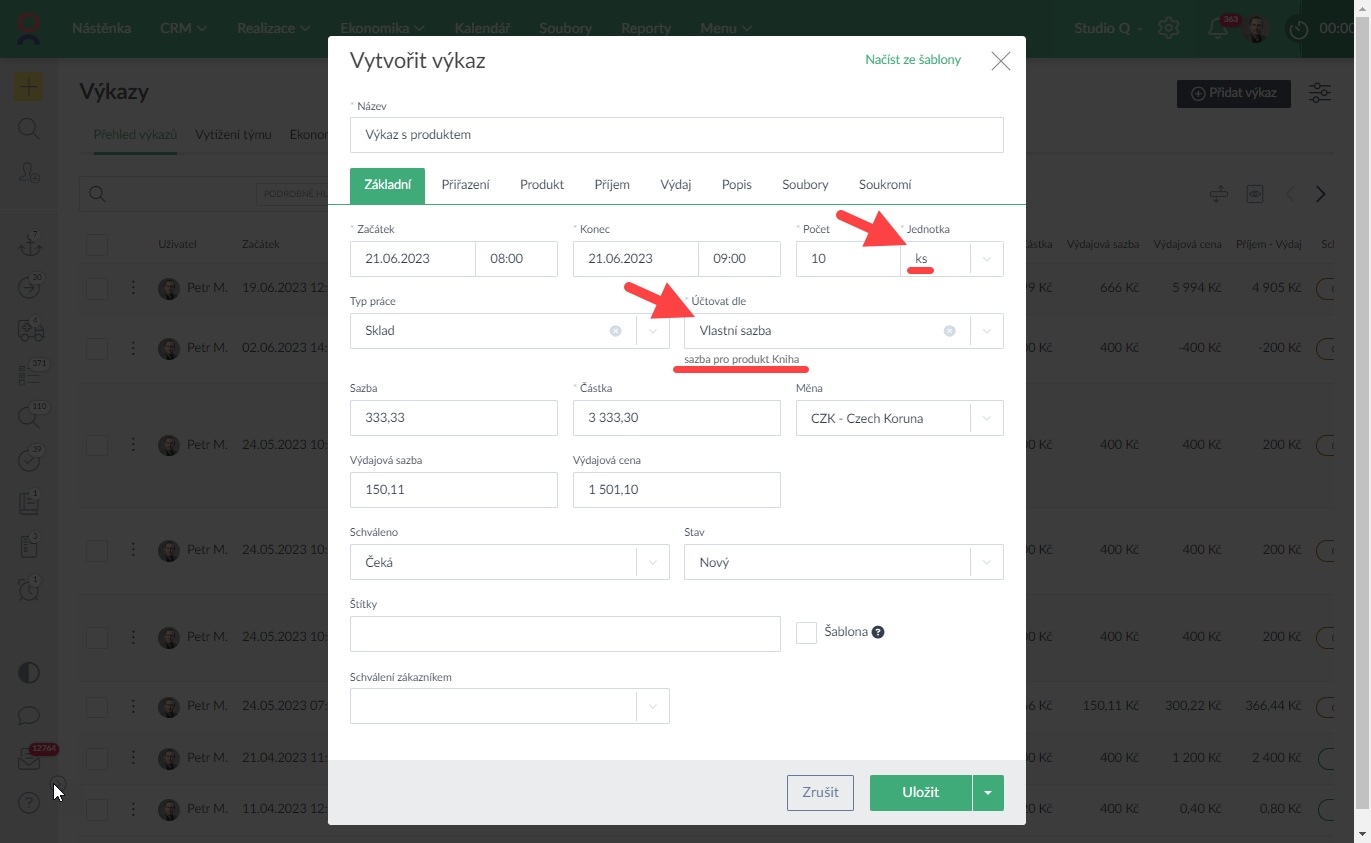This screenshot has height=843, width=1371.
Task: Open the notifications bell icon
Action: point(1218,28)
